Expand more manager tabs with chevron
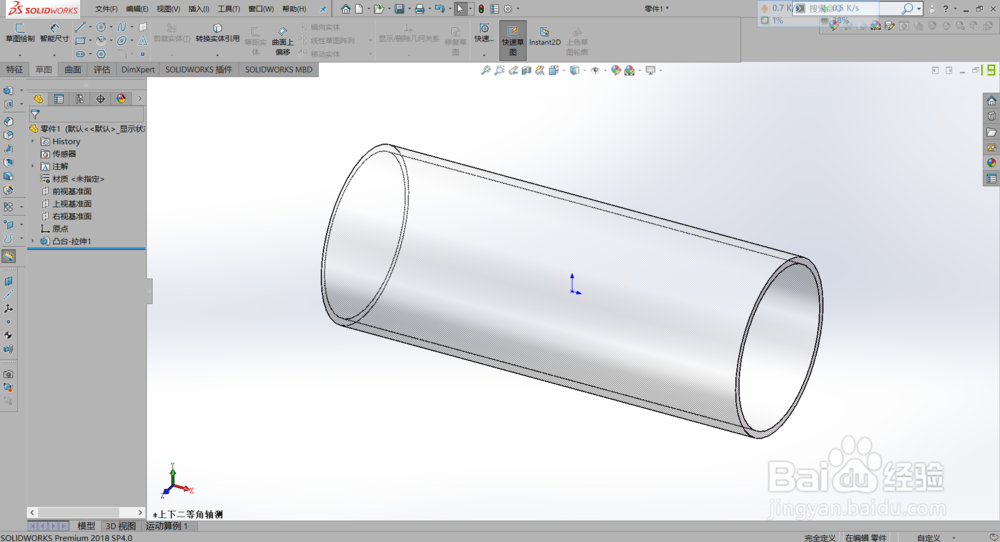The width and height of the screenshot is (1000, 542). (140, 99)
